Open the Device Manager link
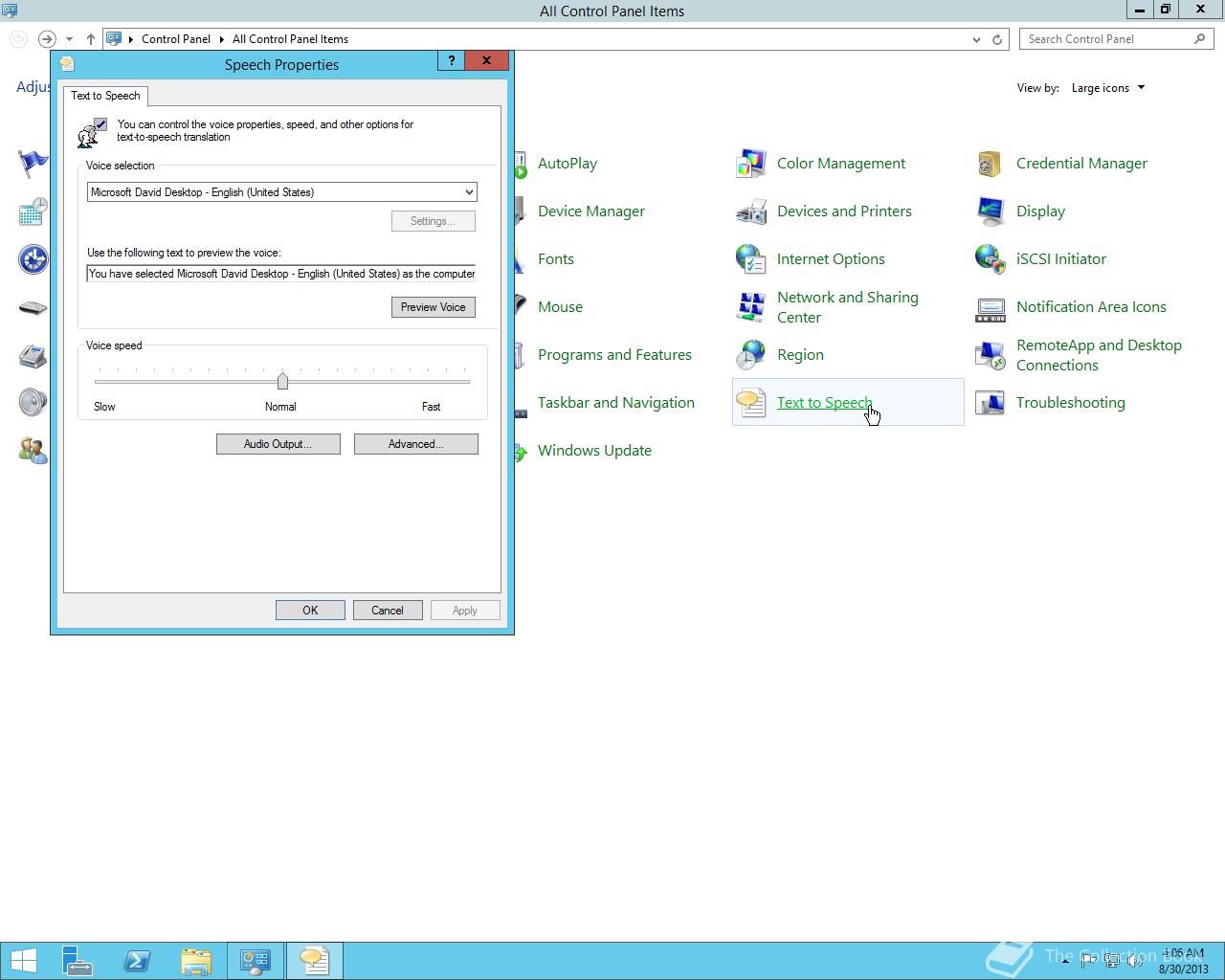The height and width of the screenshot is (980, 1225). click(591, 212)
